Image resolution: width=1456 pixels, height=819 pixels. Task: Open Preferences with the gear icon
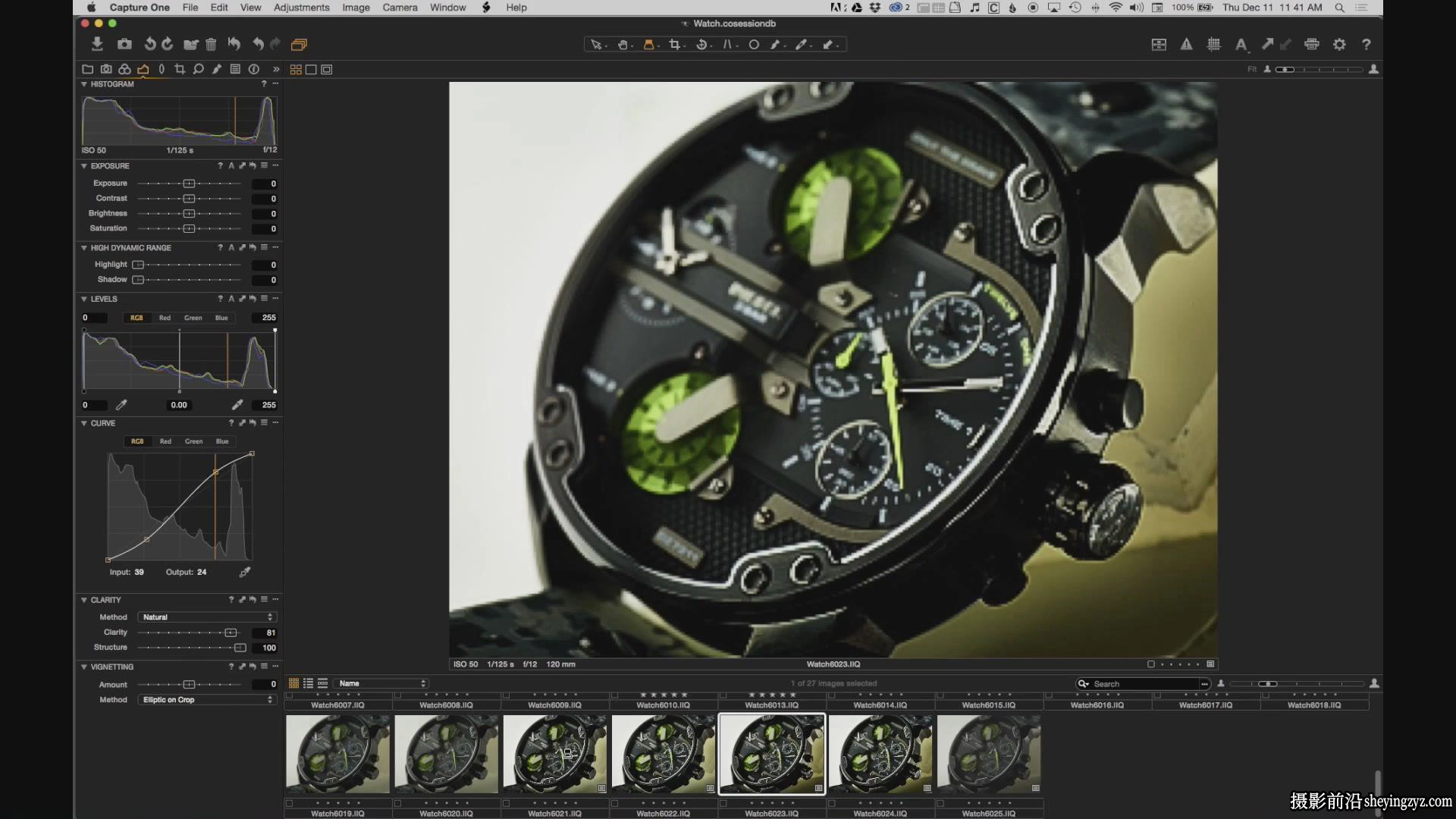(x=1339, y=45)
